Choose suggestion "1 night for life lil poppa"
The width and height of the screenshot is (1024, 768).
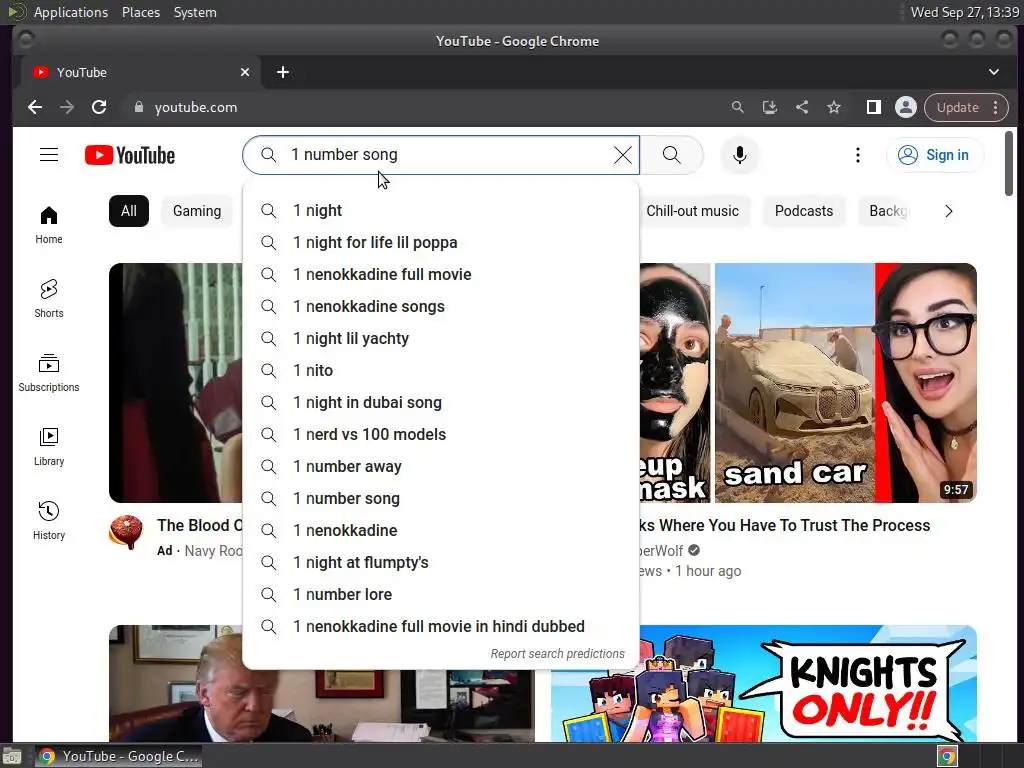pos(441,242)
